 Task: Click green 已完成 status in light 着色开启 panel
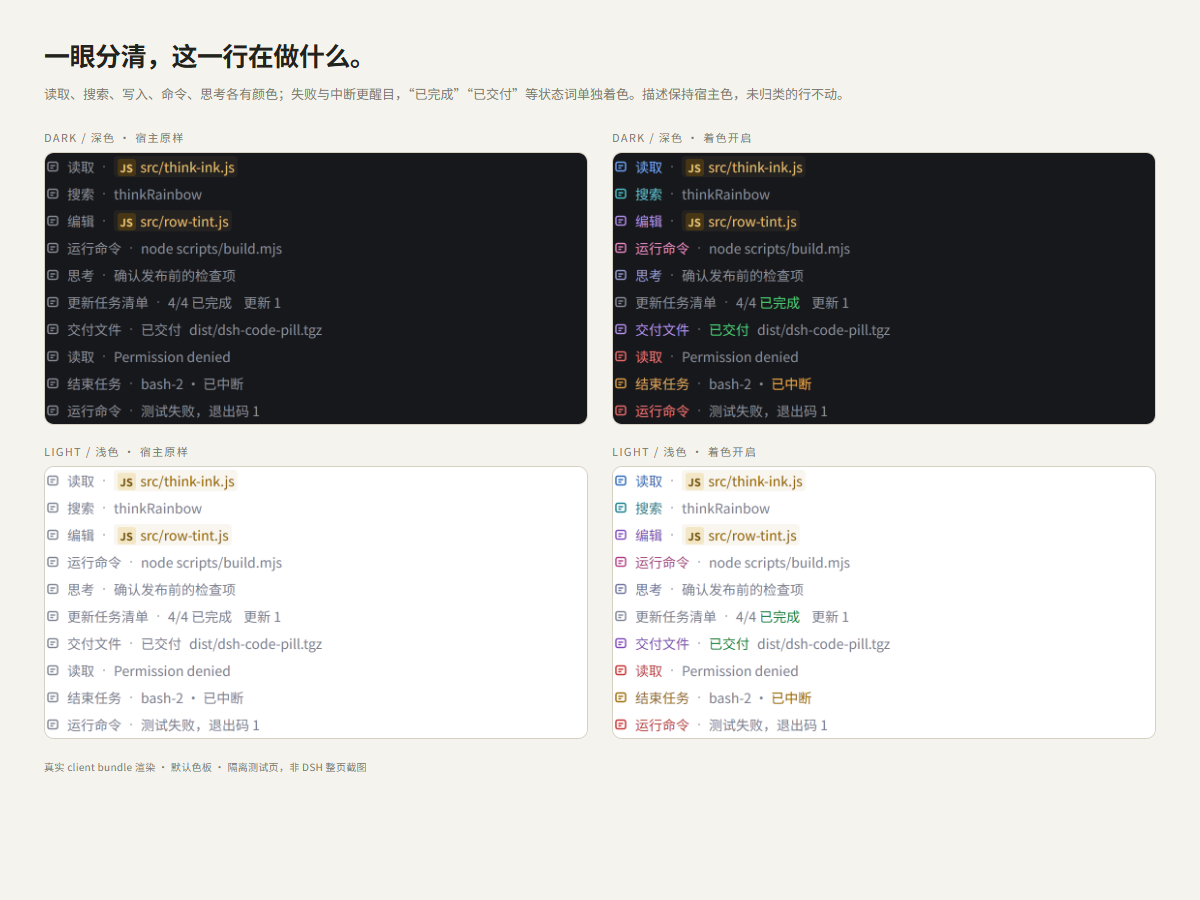[780, 617]
